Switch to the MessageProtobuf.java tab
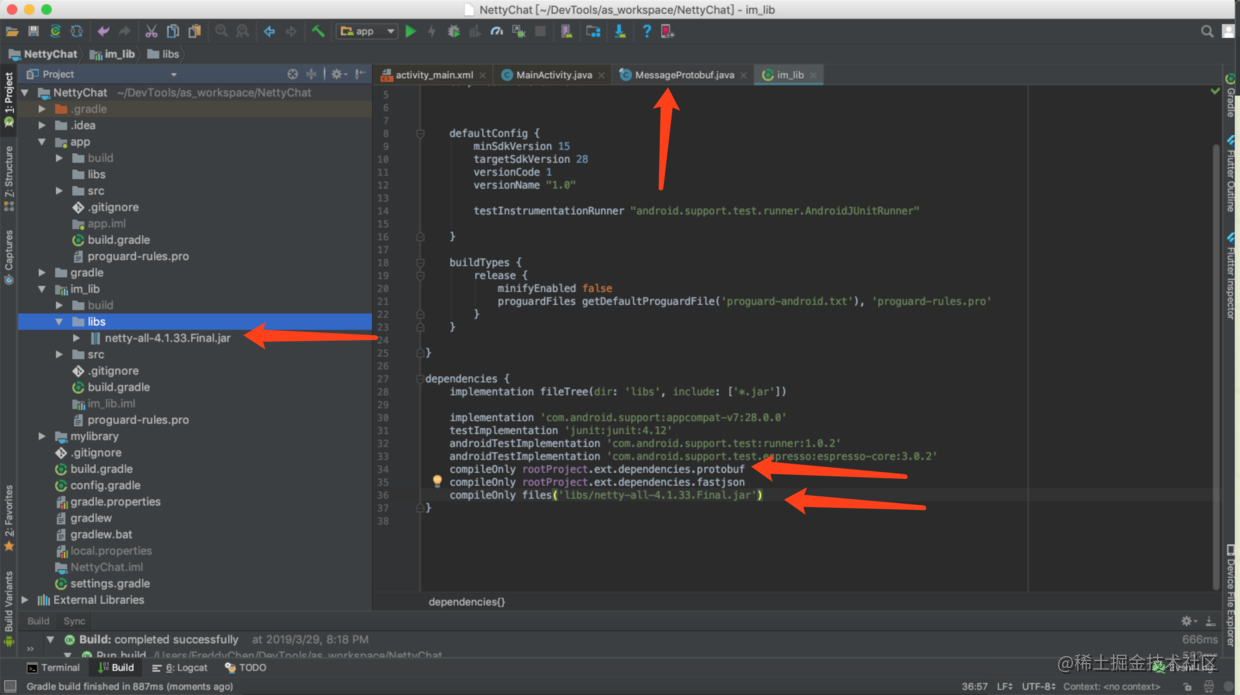The width and height of the screenshot is (1240, 695). 684,75
